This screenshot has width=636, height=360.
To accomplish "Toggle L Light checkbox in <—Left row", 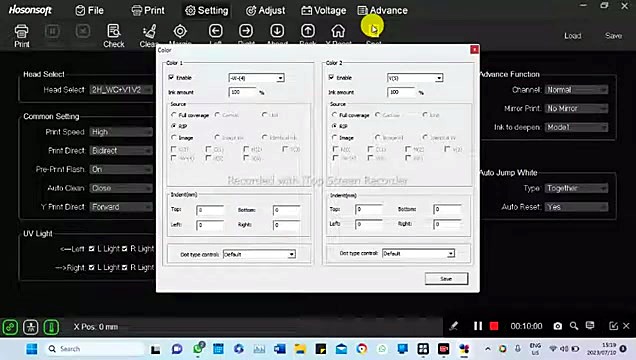I will point(91,249).
